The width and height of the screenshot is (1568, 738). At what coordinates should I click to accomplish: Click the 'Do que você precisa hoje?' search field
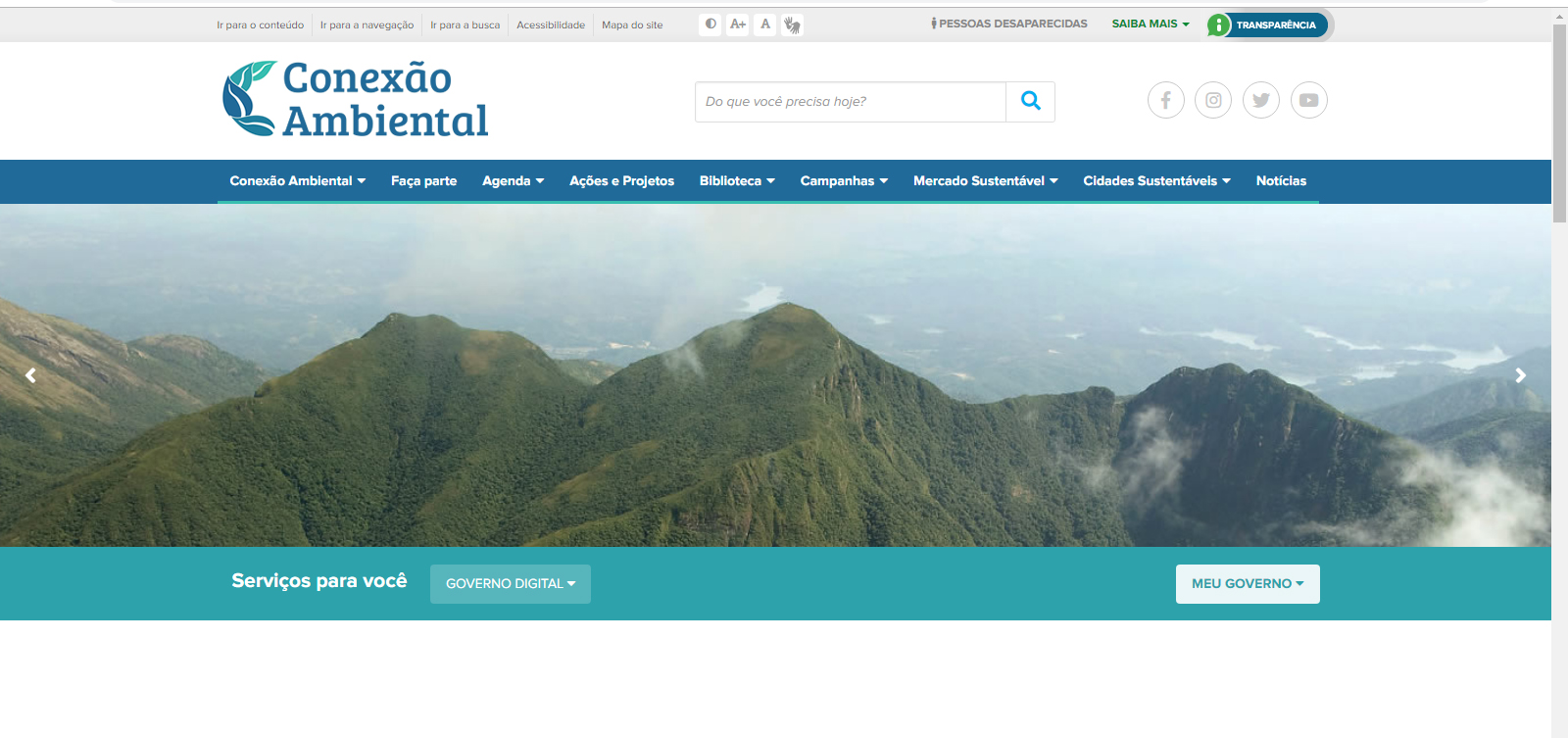click(850, 102)
